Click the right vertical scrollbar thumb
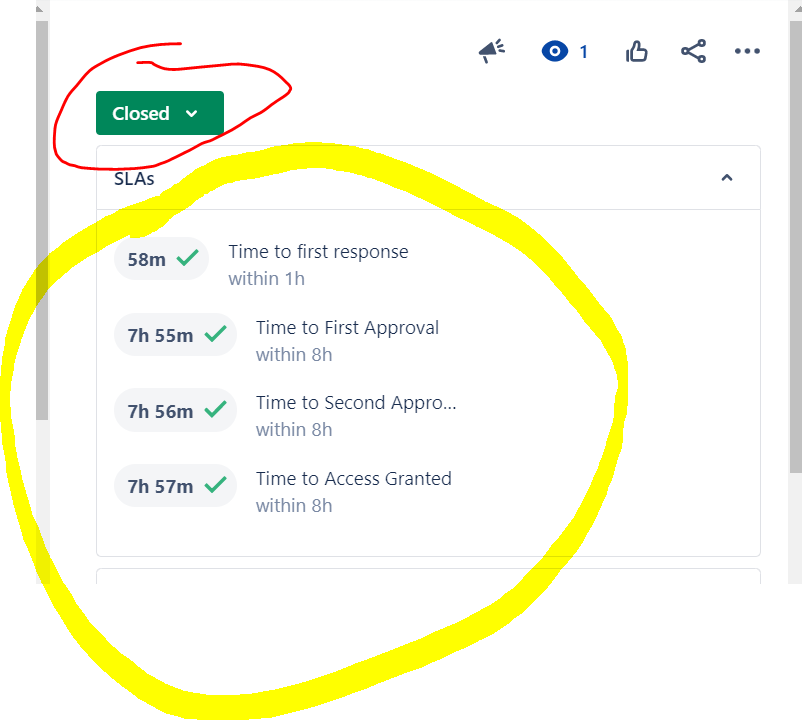This screenshot has height=721, width=802. 796,245
